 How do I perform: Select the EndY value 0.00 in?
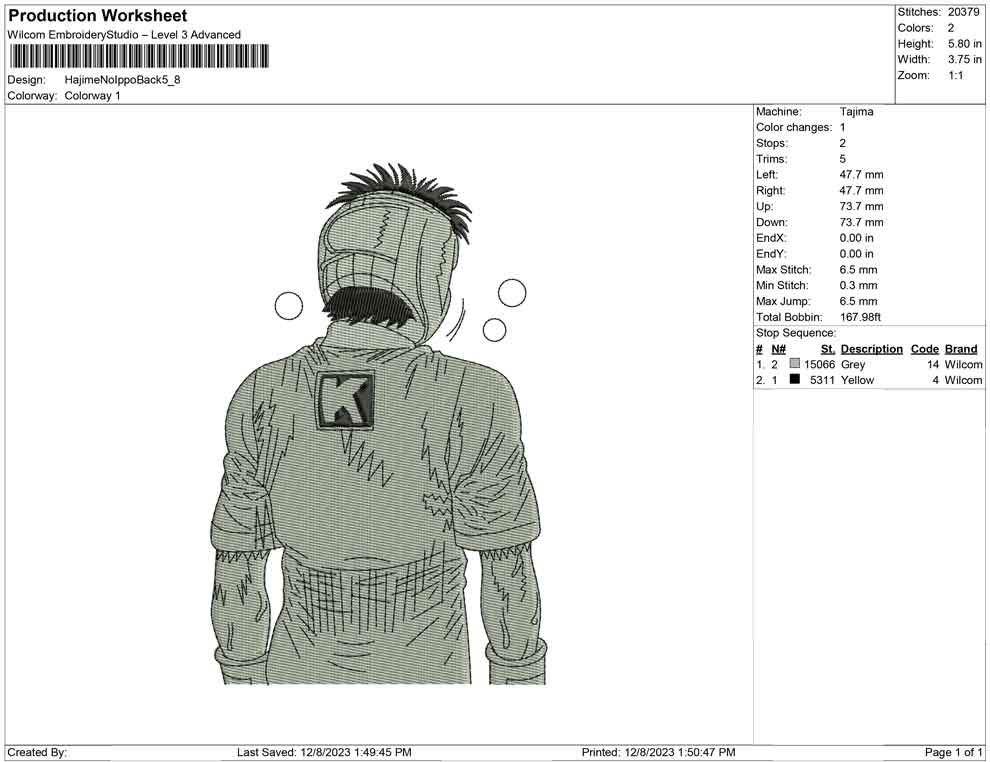pyautogui.click(x=857, y=254)
